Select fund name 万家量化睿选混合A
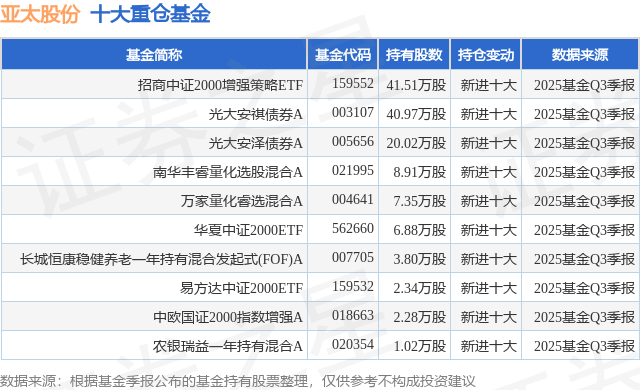This screenshot has width=640, height=390. (x=242, y=201)
